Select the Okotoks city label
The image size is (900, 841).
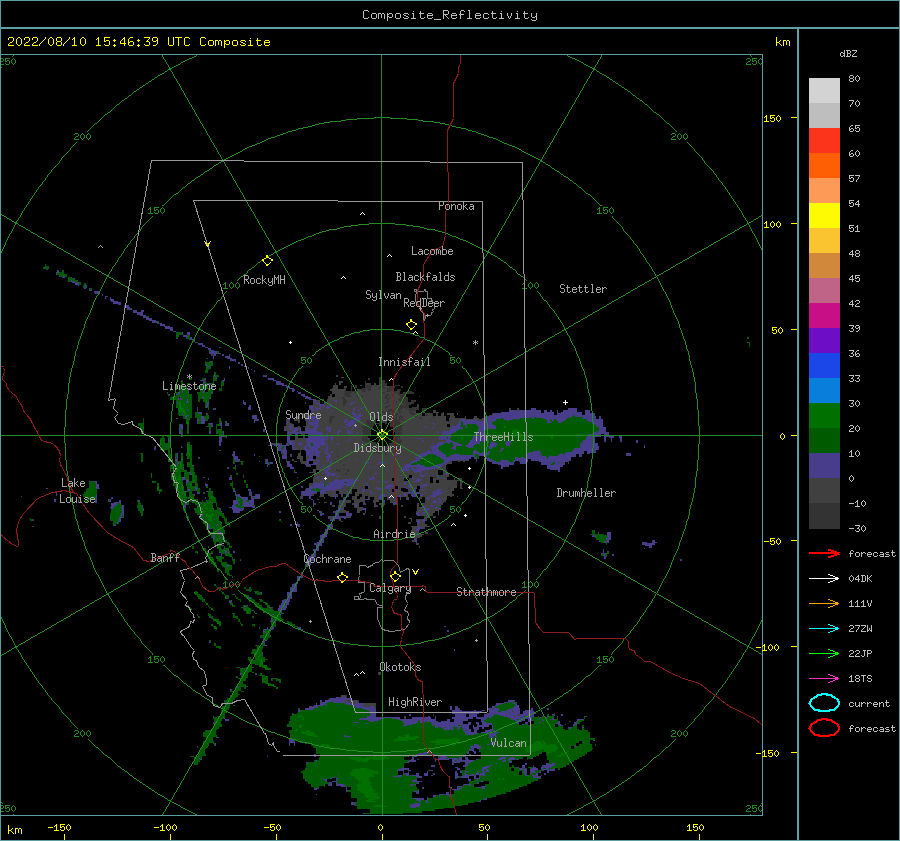[x=400, y=667]
